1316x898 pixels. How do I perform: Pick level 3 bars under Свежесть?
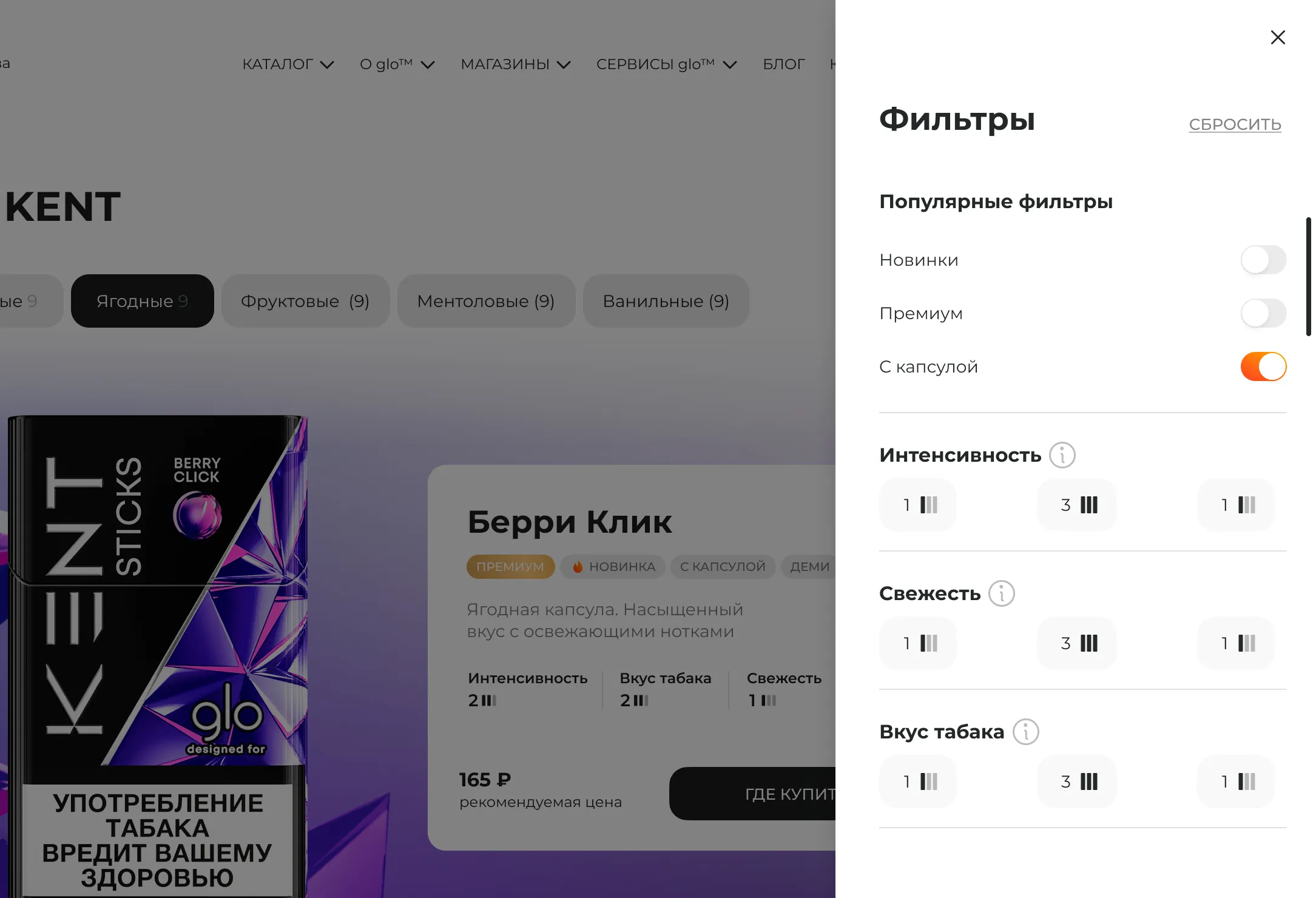tap(1077, 643)
